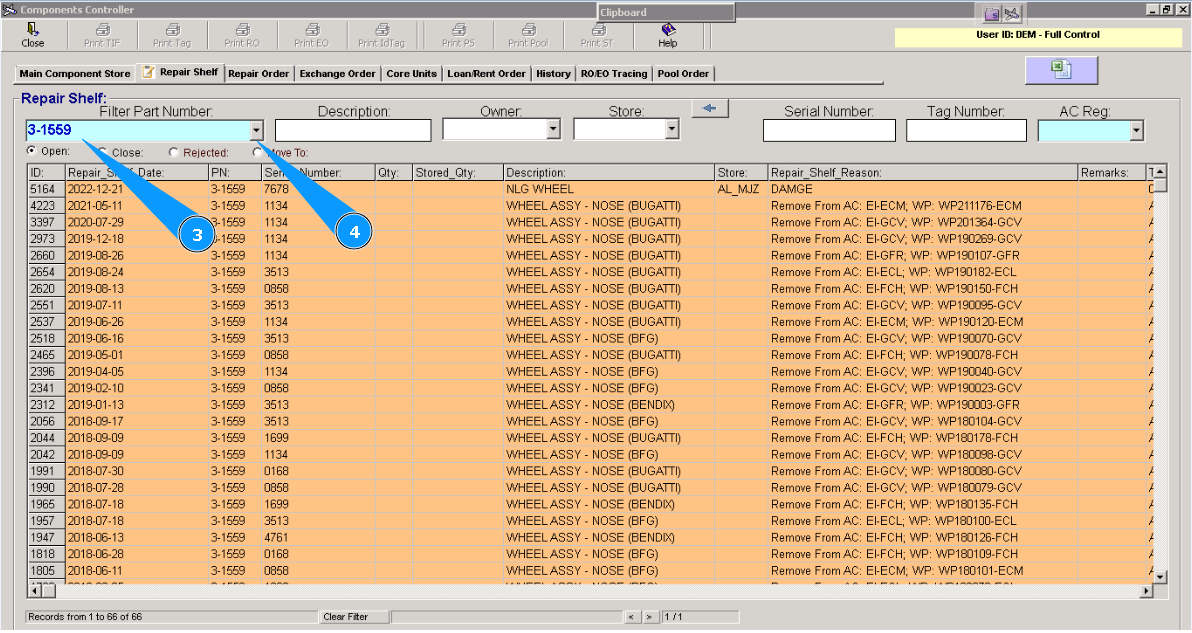Click the Serial Number input field
The width and height of the screenshot is (1192, 633).
pos(829,131)
